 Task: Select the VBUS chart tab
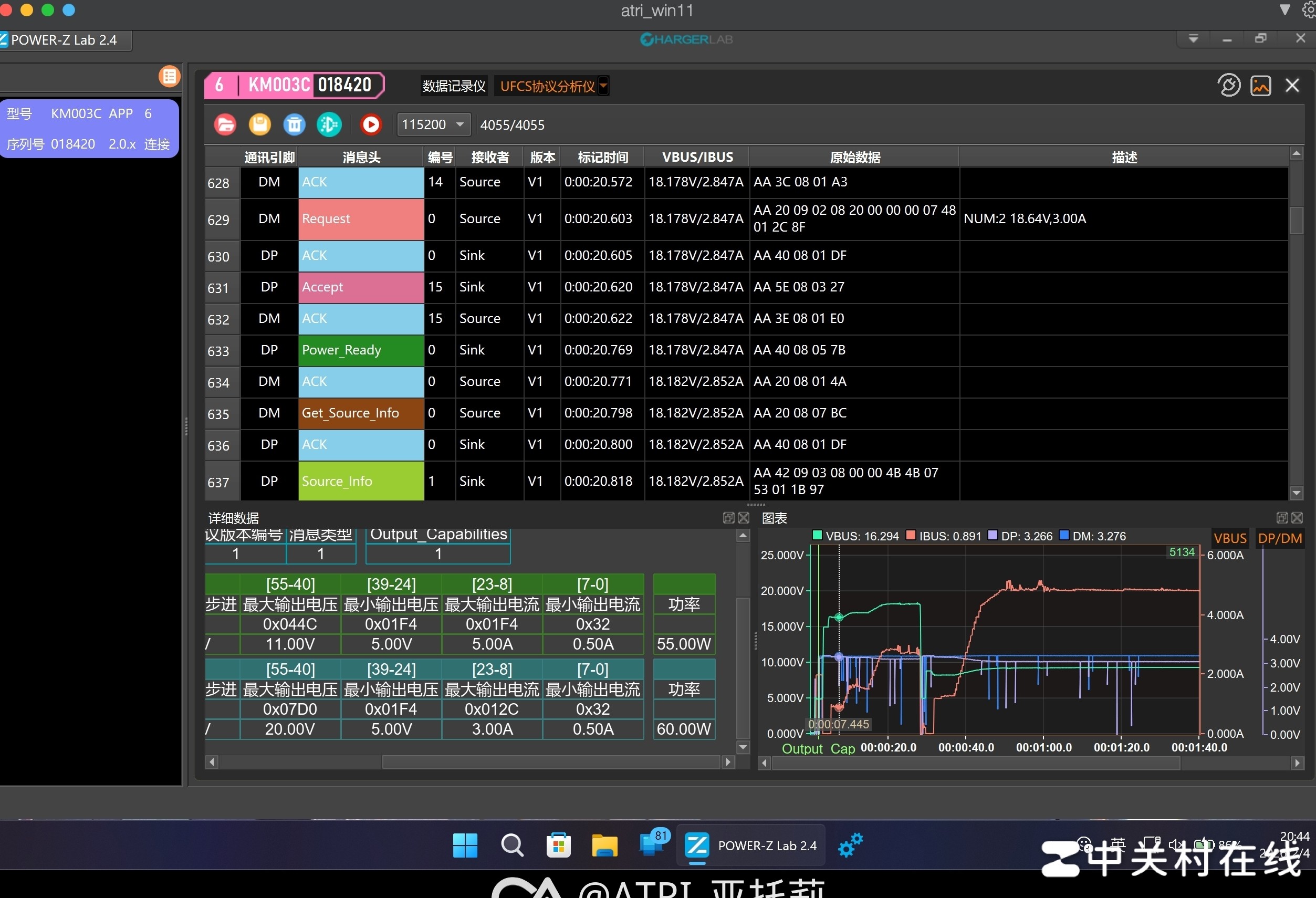coord(1230,538)
